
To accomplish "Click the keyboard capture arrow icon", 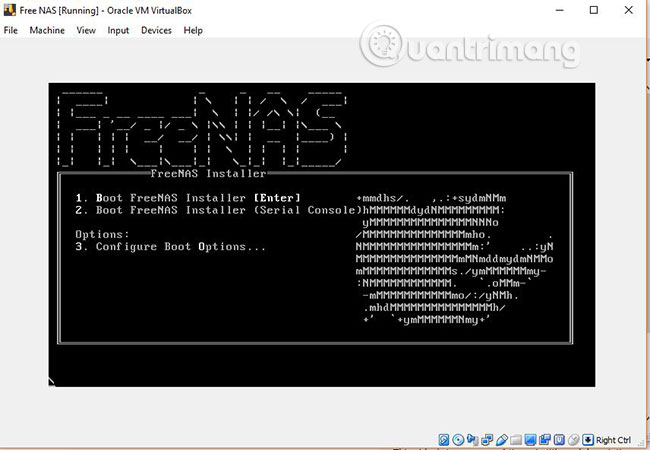I will click(x=588, y=440).
